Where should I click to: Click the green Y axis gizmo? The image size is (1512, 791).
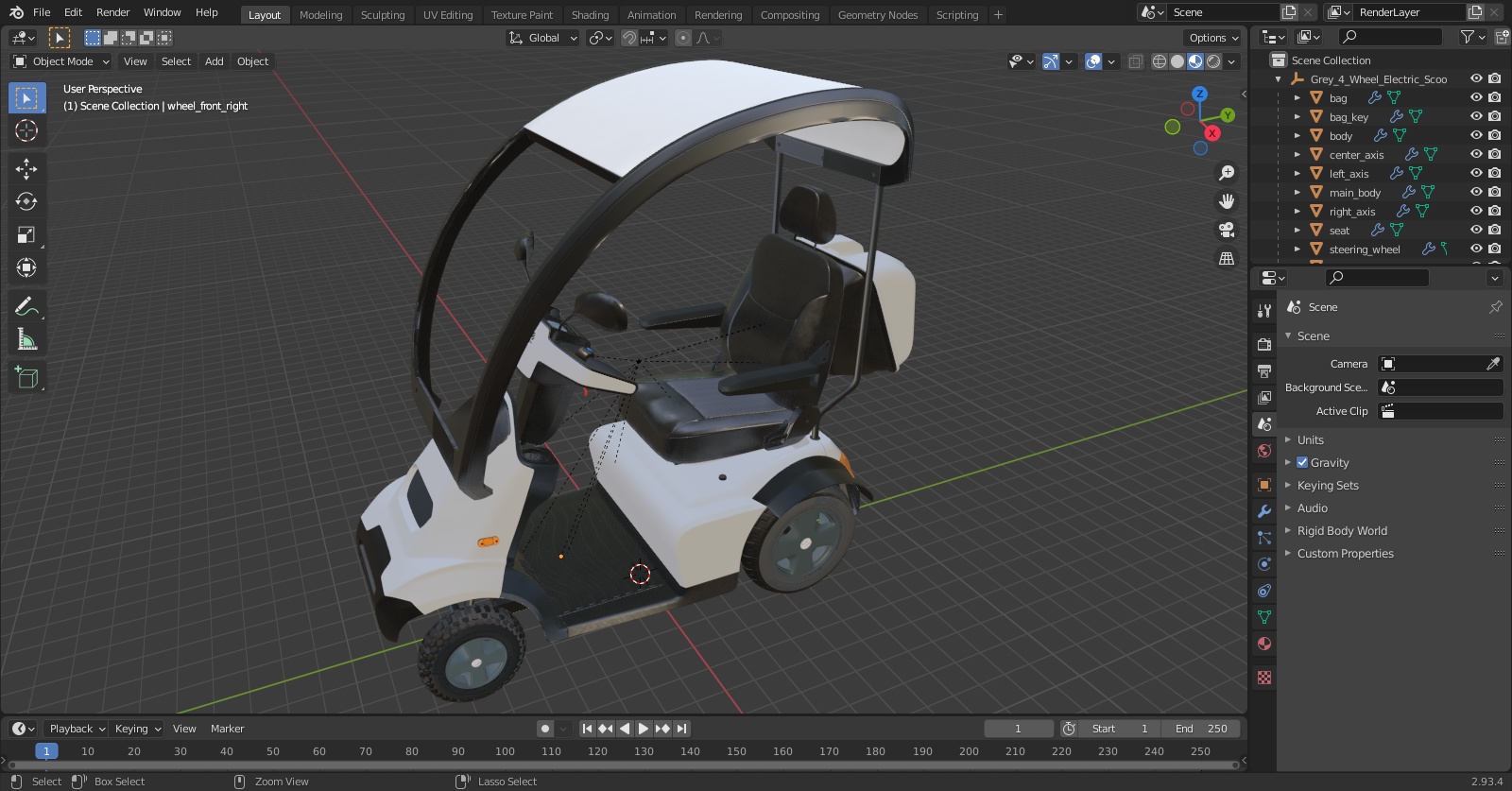1228,115
